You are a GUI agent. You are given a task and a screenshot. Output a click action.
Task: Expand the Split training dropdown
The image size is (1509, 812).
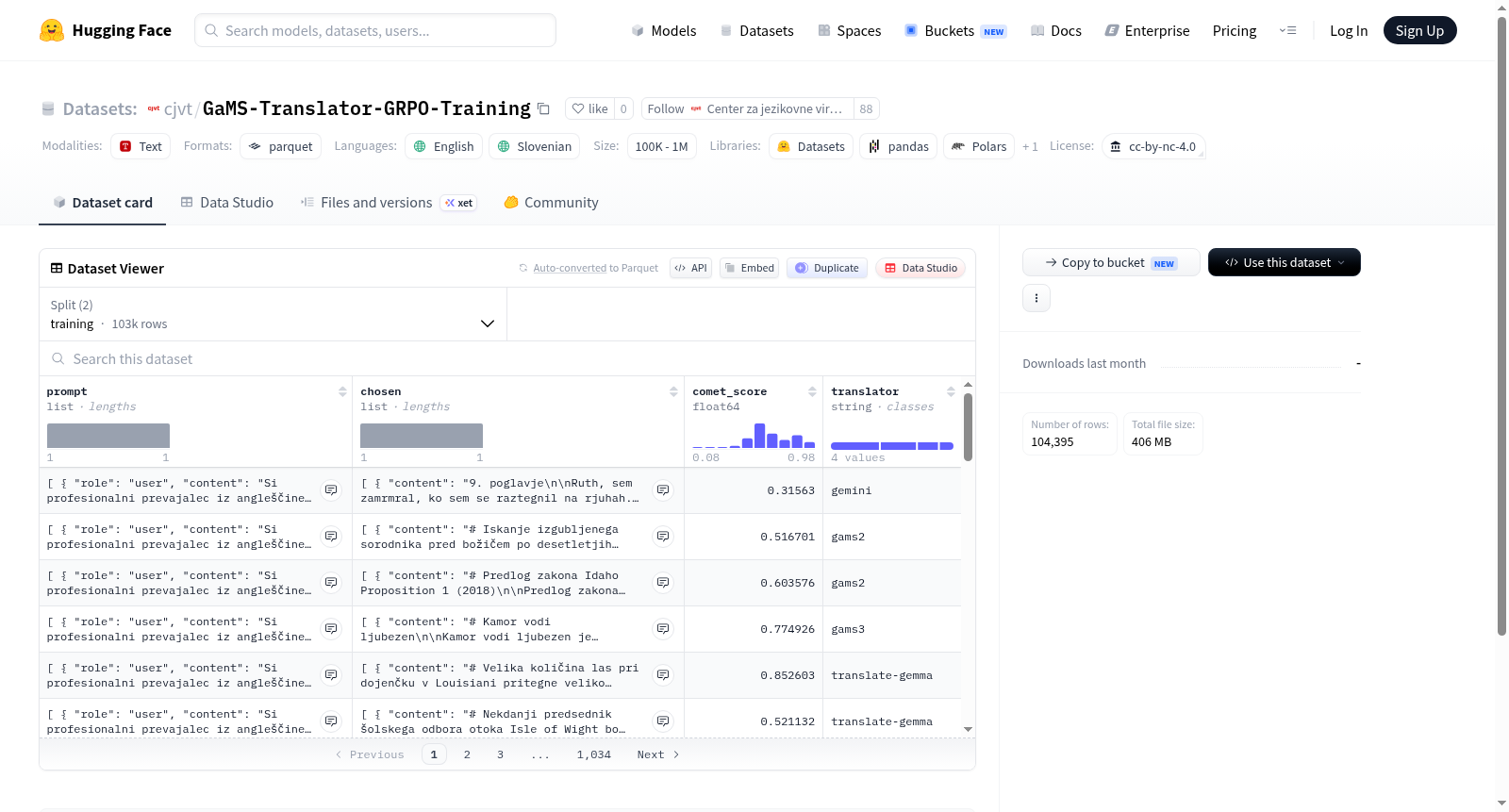274,314
